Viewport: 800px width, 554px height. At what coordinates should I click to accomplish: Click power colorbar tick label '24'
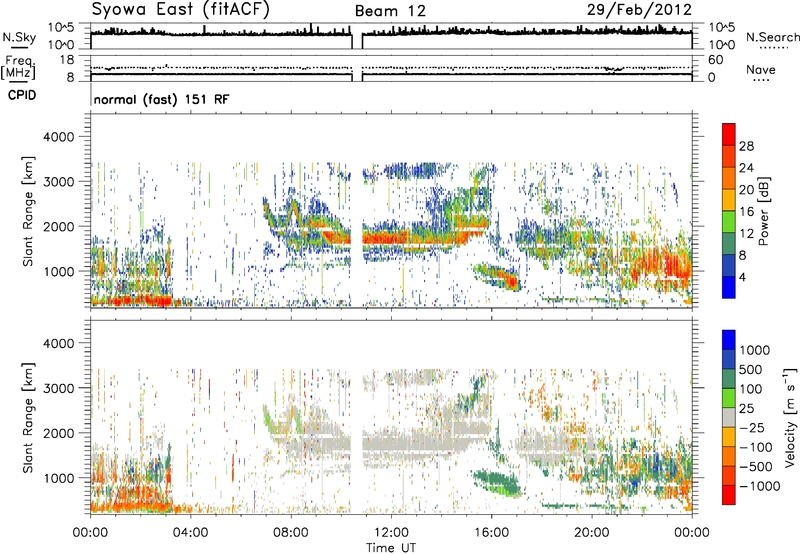746,168
